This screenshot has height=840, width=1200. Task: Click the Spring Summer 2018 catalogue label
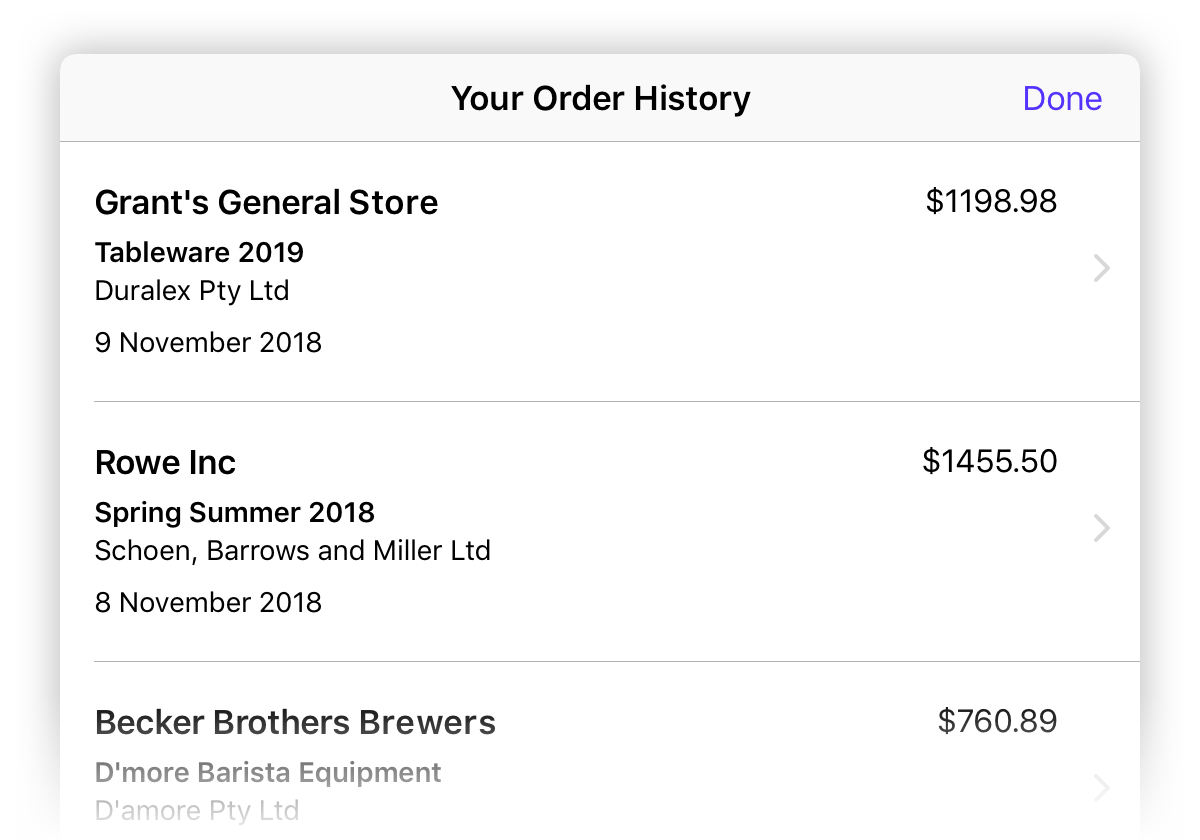235,513
